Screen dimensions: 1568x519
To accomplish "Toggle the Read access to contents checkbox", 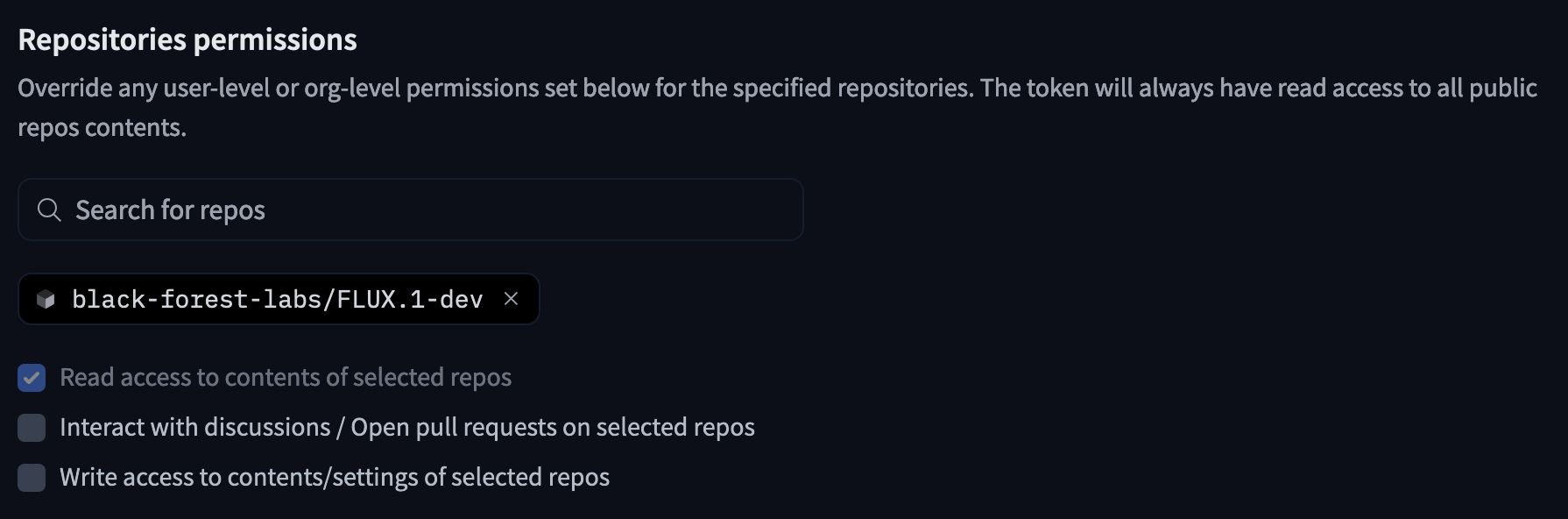I will pyautogui.click(x=32, y=378).
